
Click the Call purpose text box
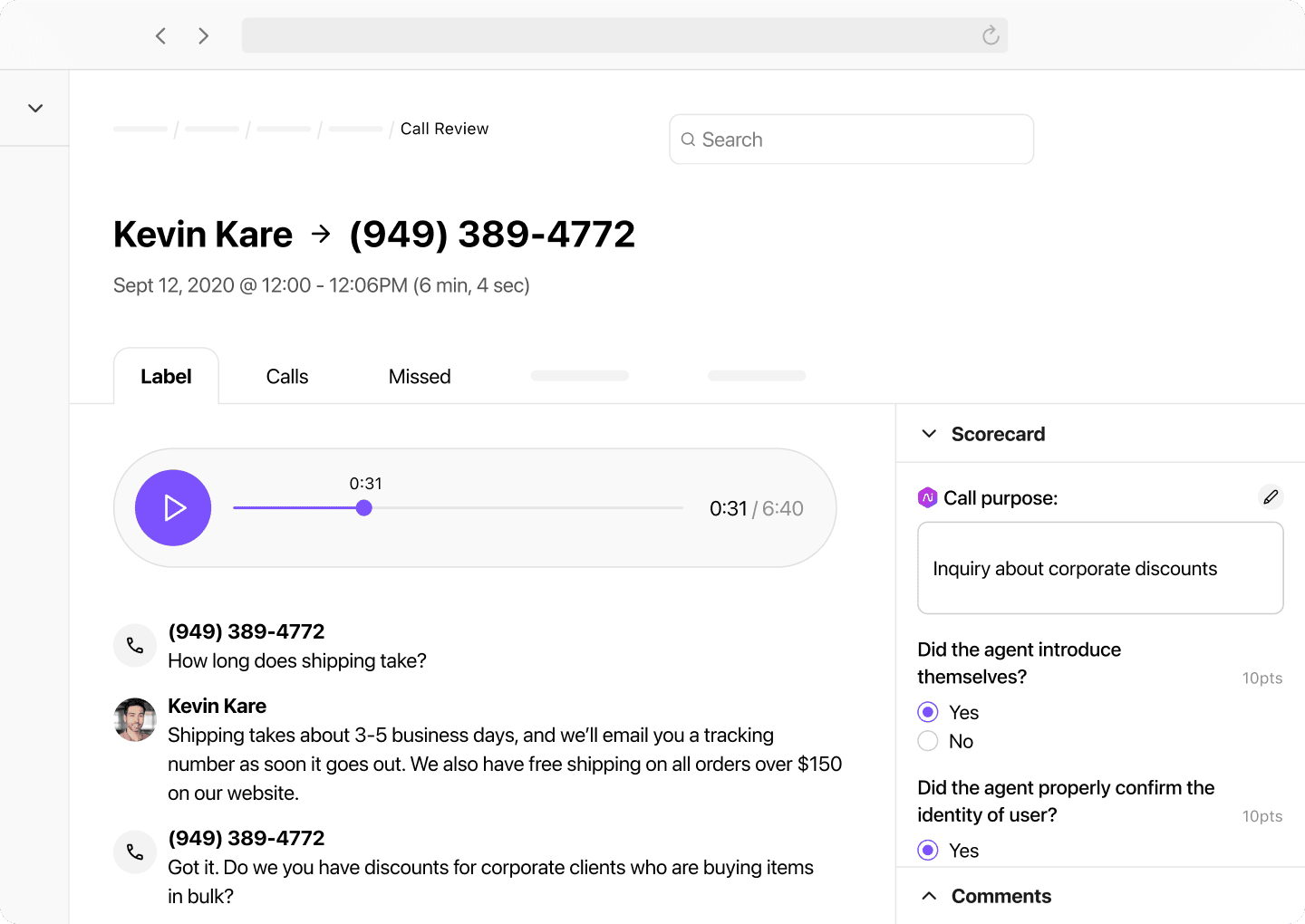1100,568
